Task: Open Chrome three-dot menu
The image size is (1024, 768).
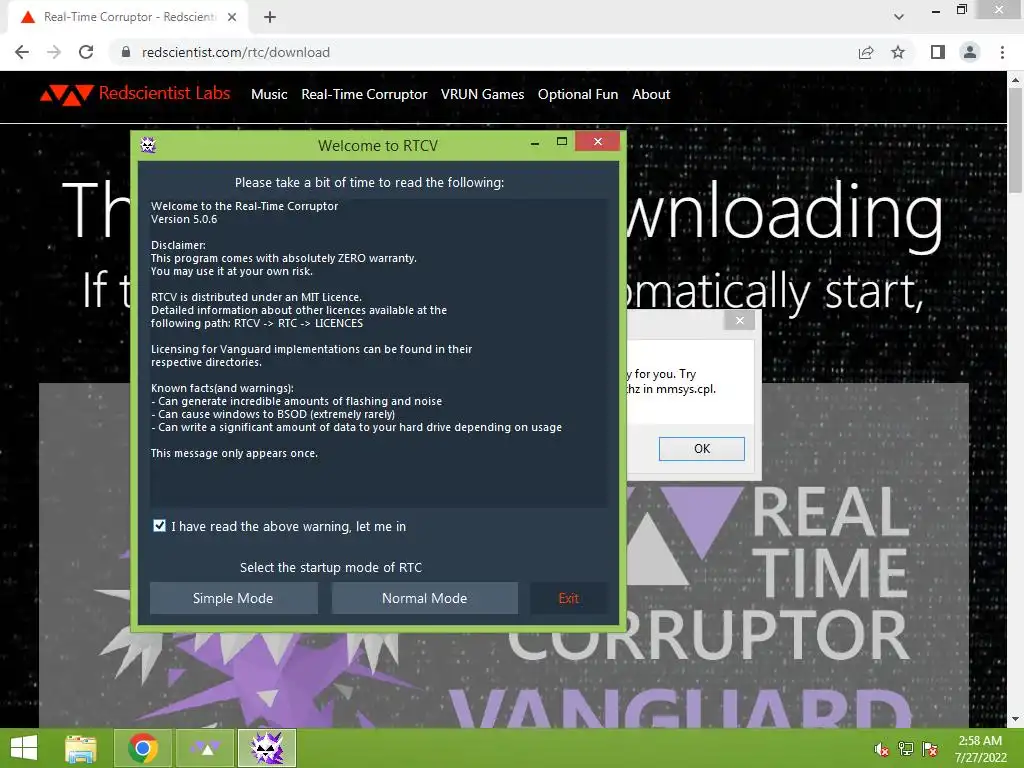Action: pyautogui.click(x=1002, y=52)
